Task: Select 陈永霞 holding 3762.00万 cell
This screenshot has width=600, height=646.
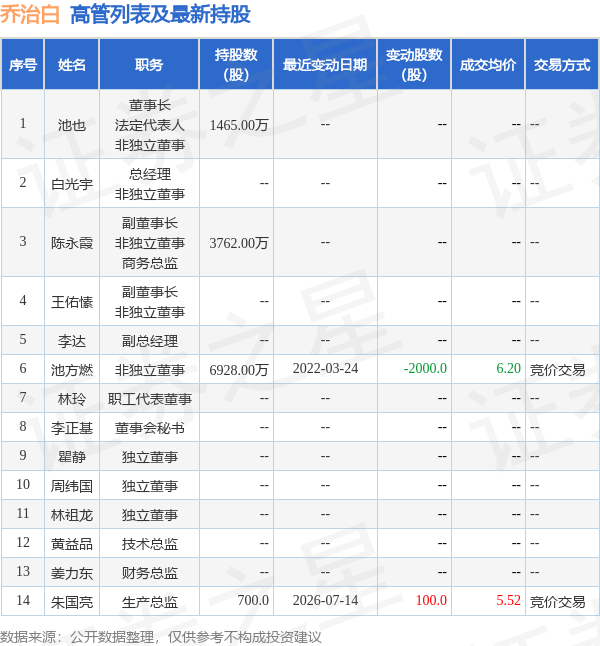Action: click(x=239, y=243)
